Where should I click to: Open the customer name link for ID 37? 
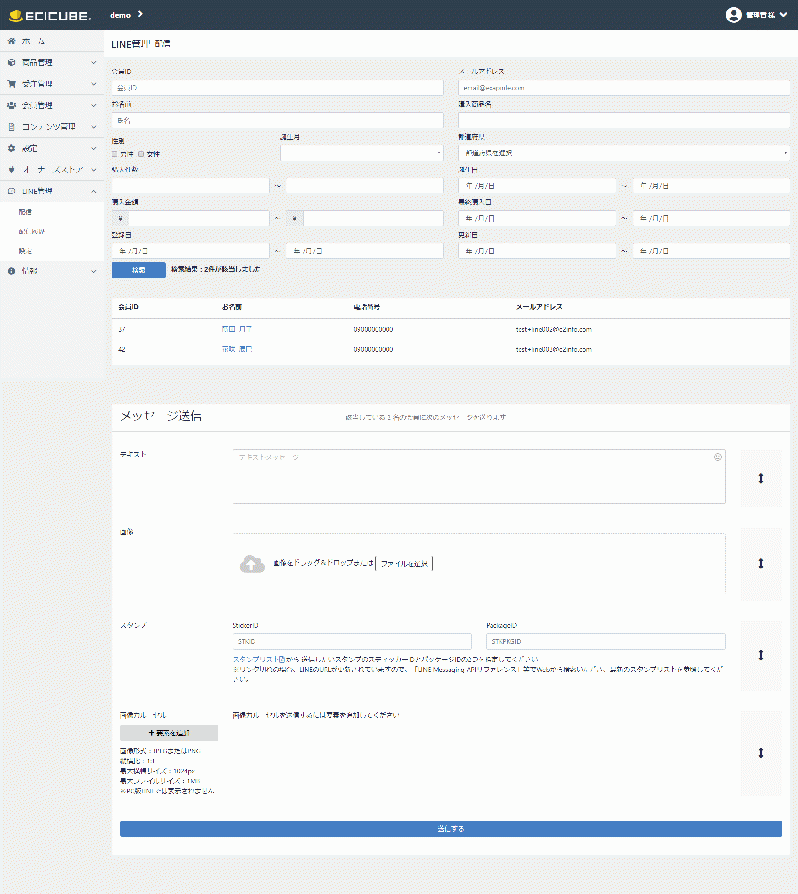click(236, 329)
